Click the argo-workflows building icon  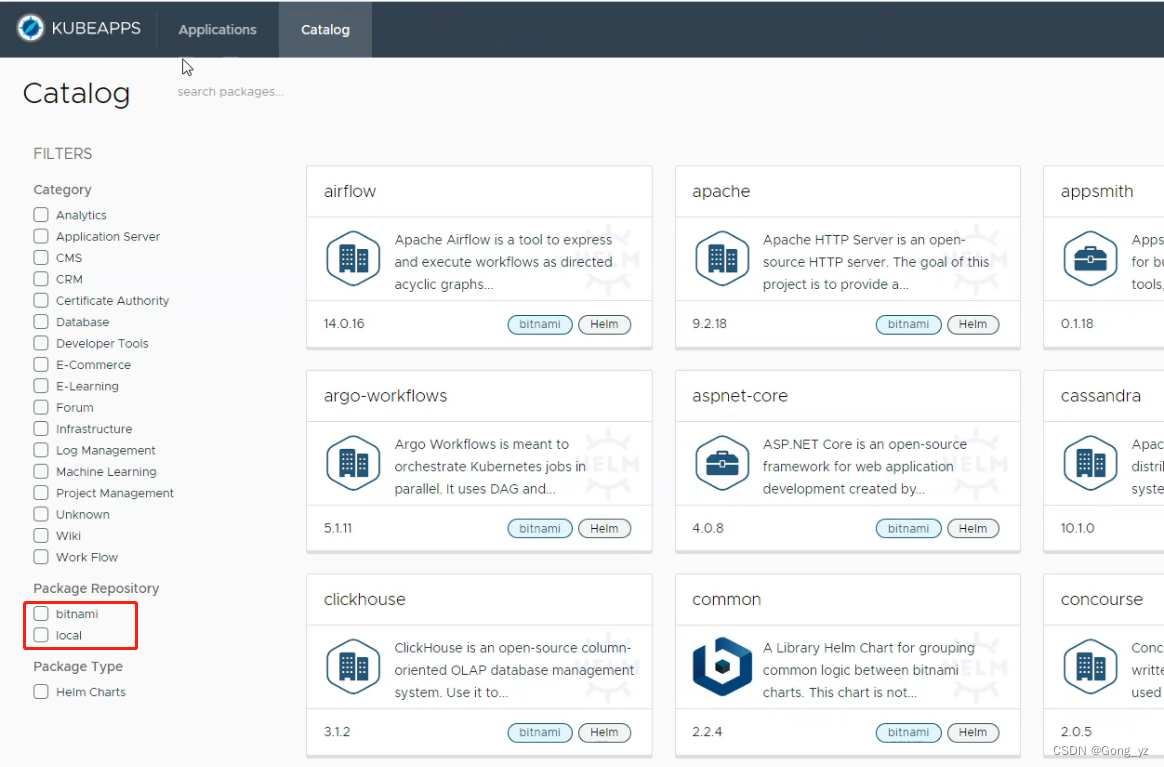353,463
